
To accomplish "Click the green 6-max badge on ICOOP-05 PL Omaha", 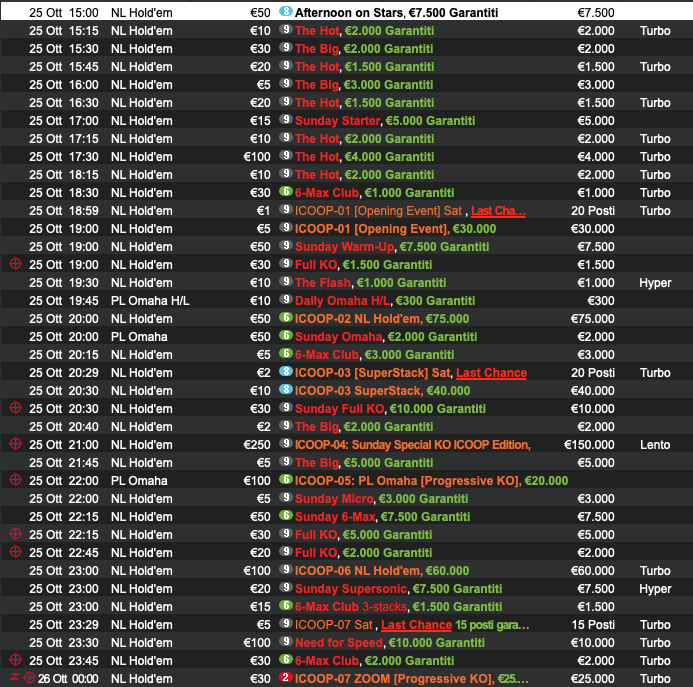I will pyautogui.click(x=286, y=480).
